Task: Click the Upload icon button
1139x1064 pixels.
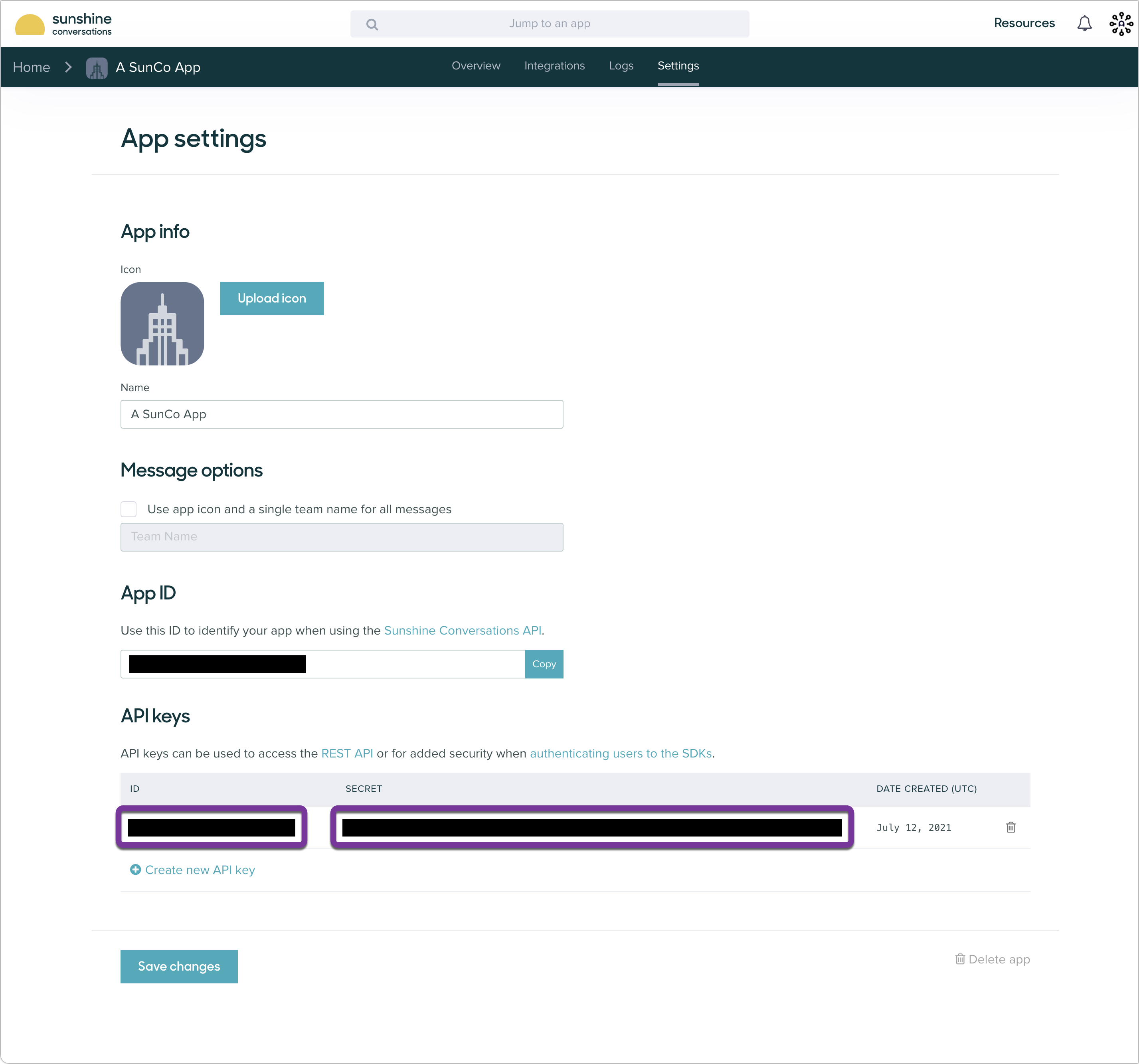Action: coord(271,298)
